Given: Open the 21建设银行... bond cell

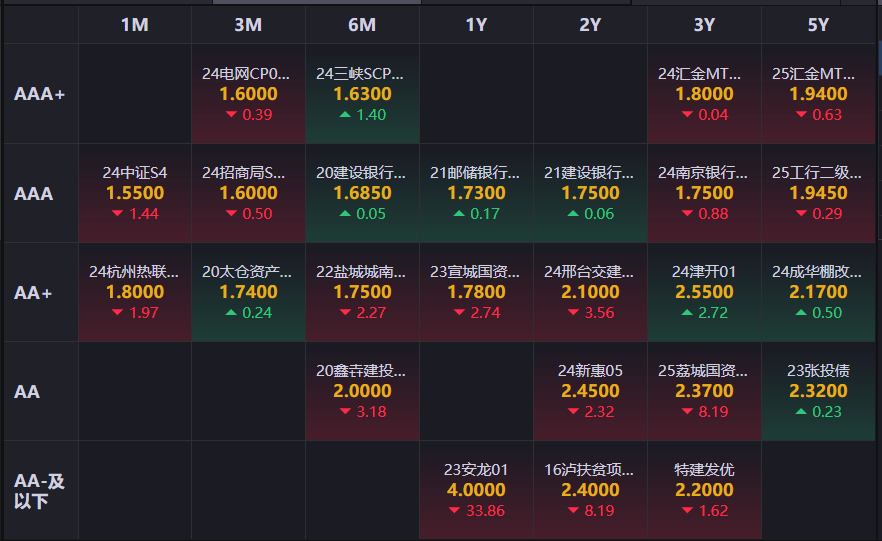Looking at the screenshot, I should point(590,193).
